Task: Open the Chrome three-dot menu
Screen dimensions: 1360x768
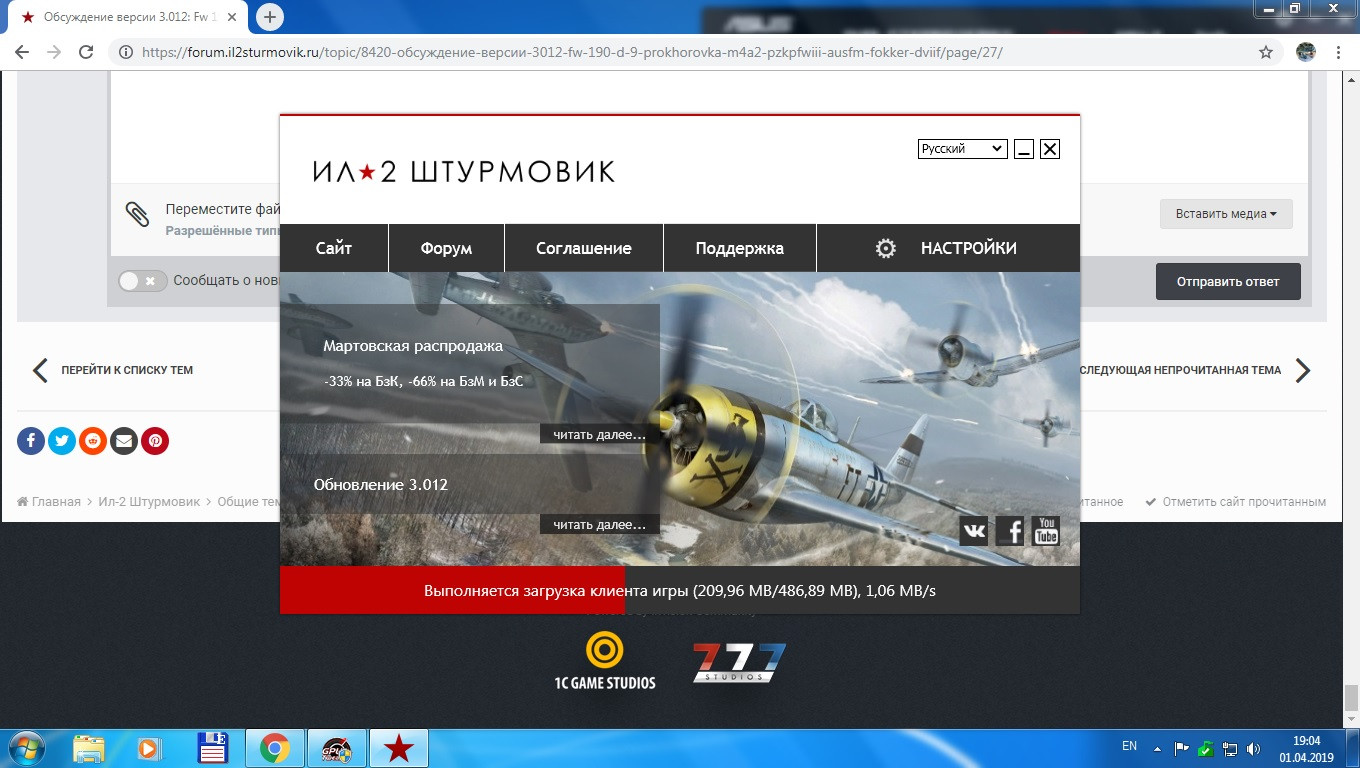Action: (x=1339, y=52)
